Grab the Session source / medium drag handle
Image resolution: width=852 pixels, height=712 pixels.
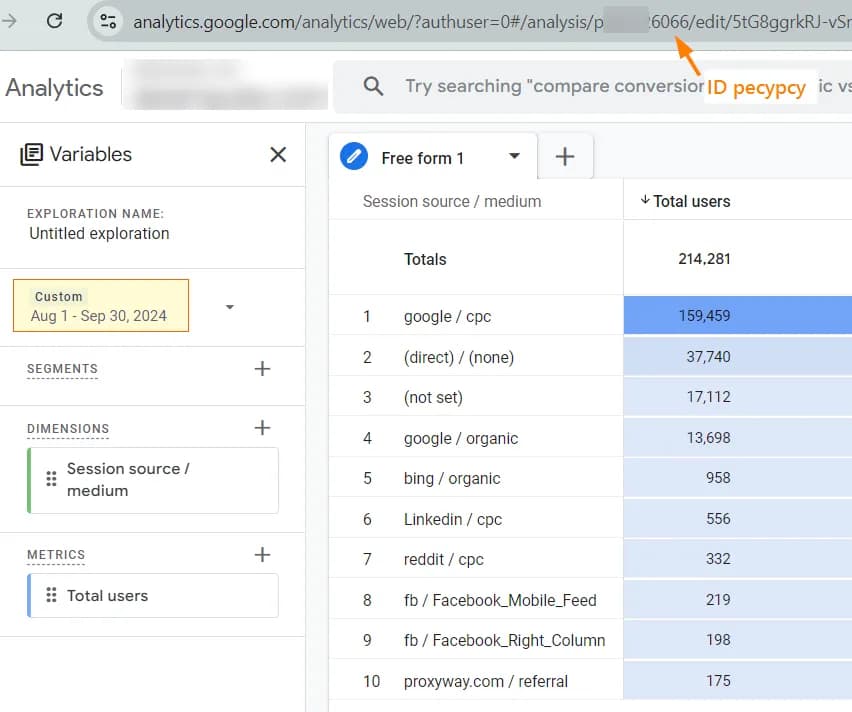pos(51,479)
